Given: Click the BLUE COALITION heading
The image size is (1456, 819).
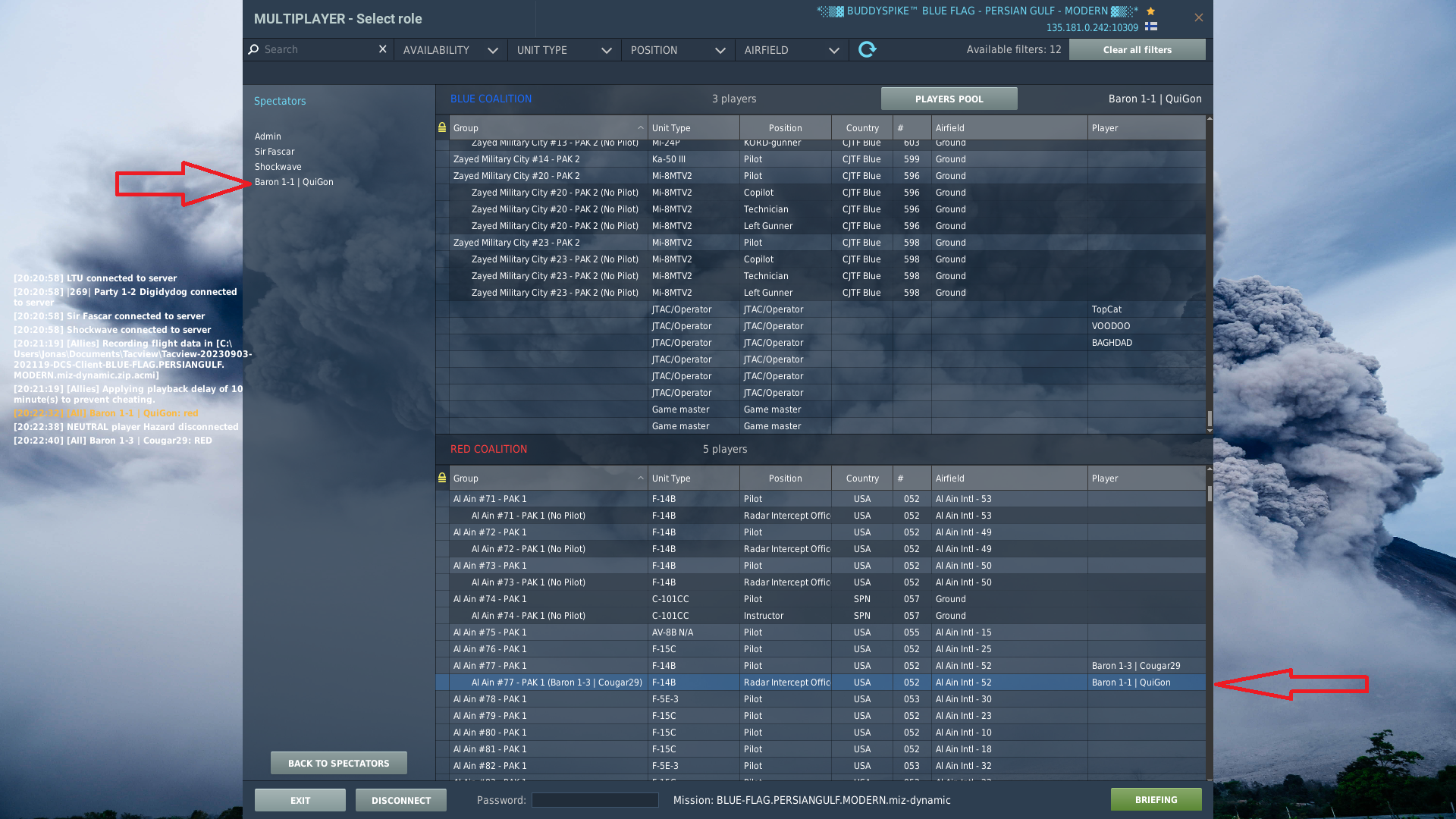Looking at the screenshot, I should [491, 99].
